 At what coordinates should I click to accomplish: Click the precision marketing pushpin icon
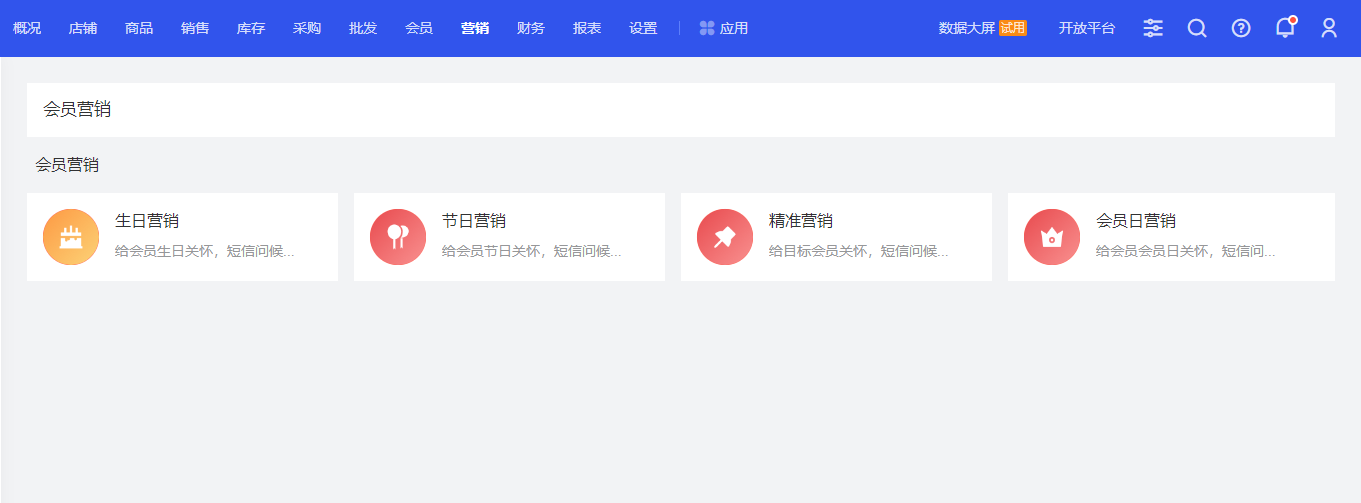point(725,237)
